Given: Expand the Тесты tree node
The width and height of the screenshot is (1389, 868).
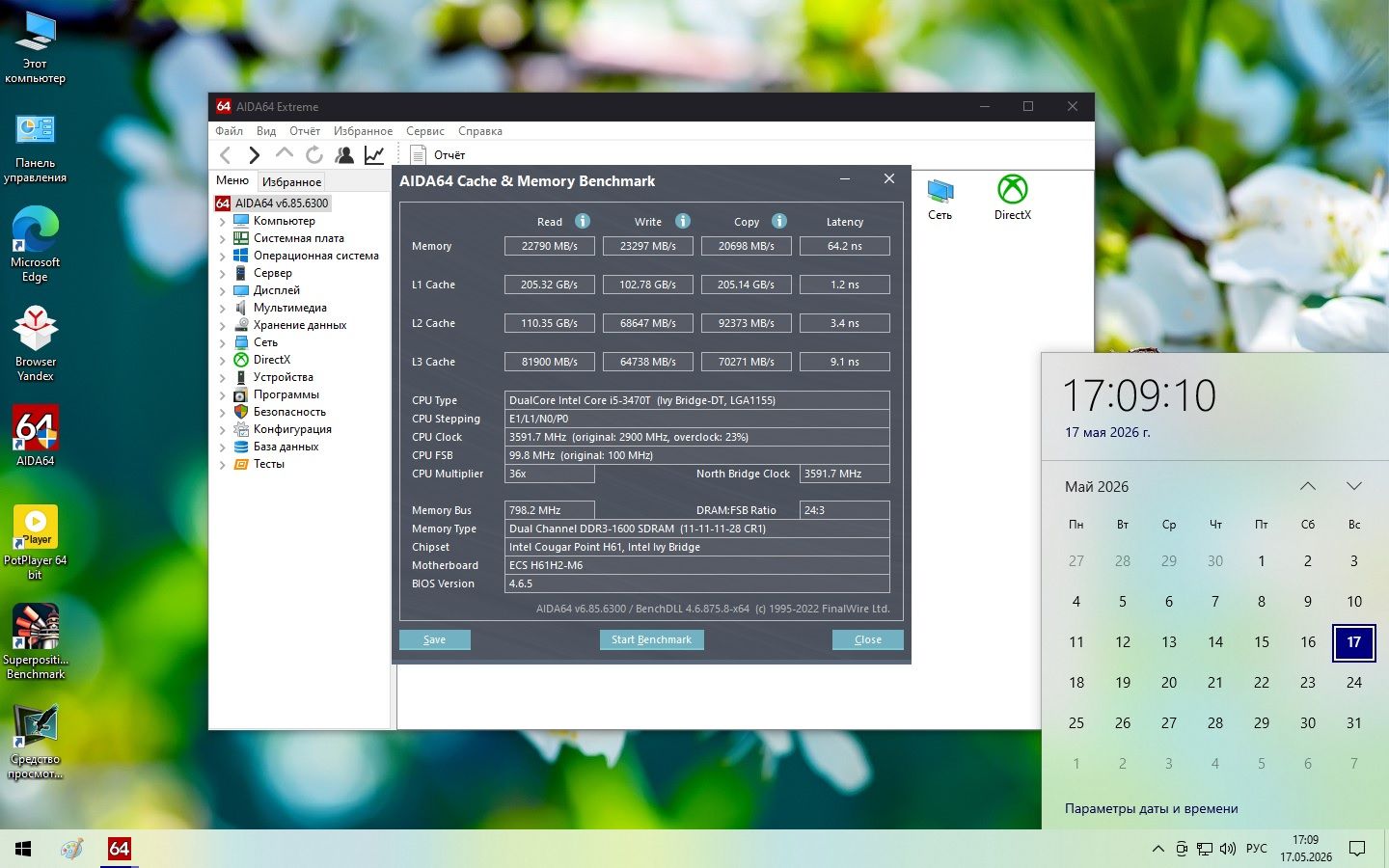Looking at the screenshot, I should [222, 464].
